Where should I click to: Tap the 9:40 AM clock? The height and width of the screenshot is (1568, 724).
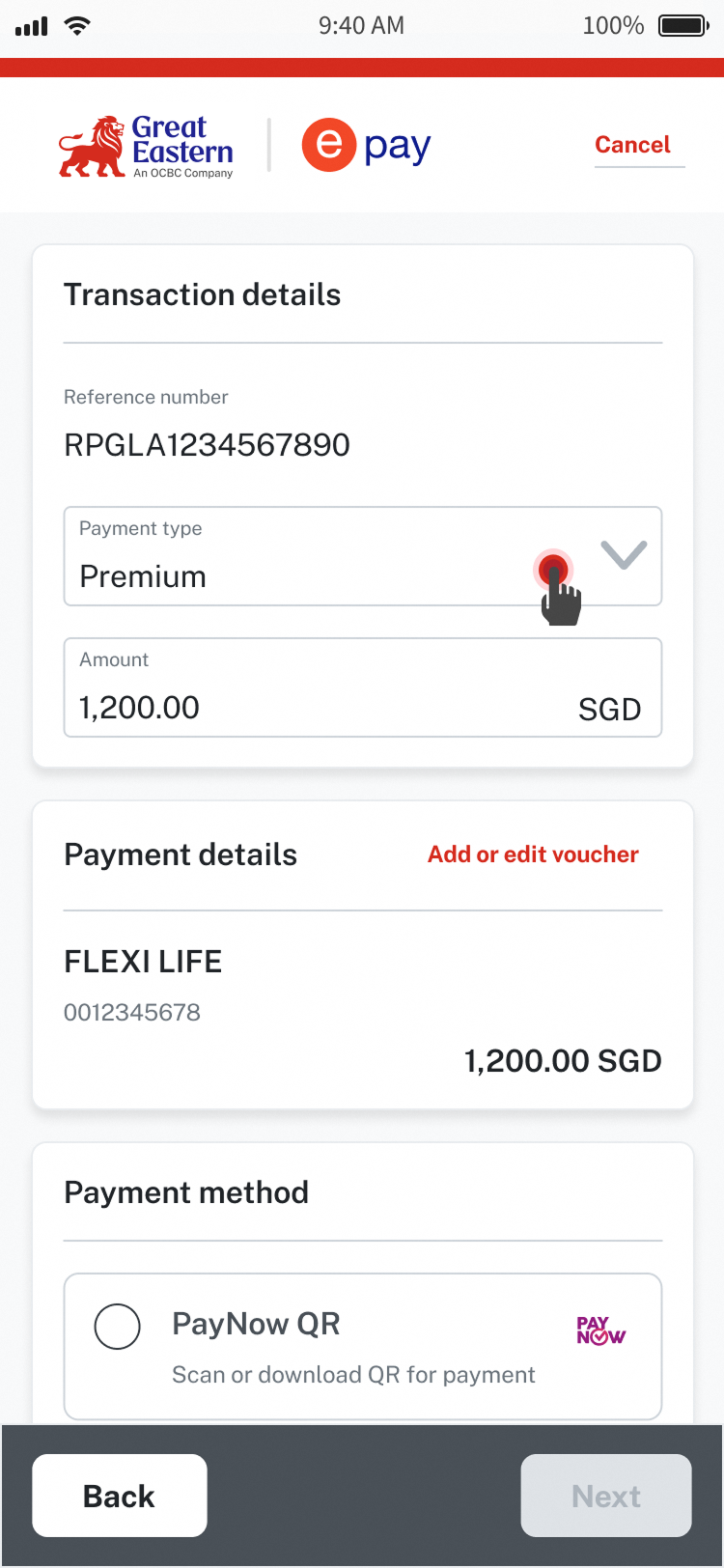361,26
